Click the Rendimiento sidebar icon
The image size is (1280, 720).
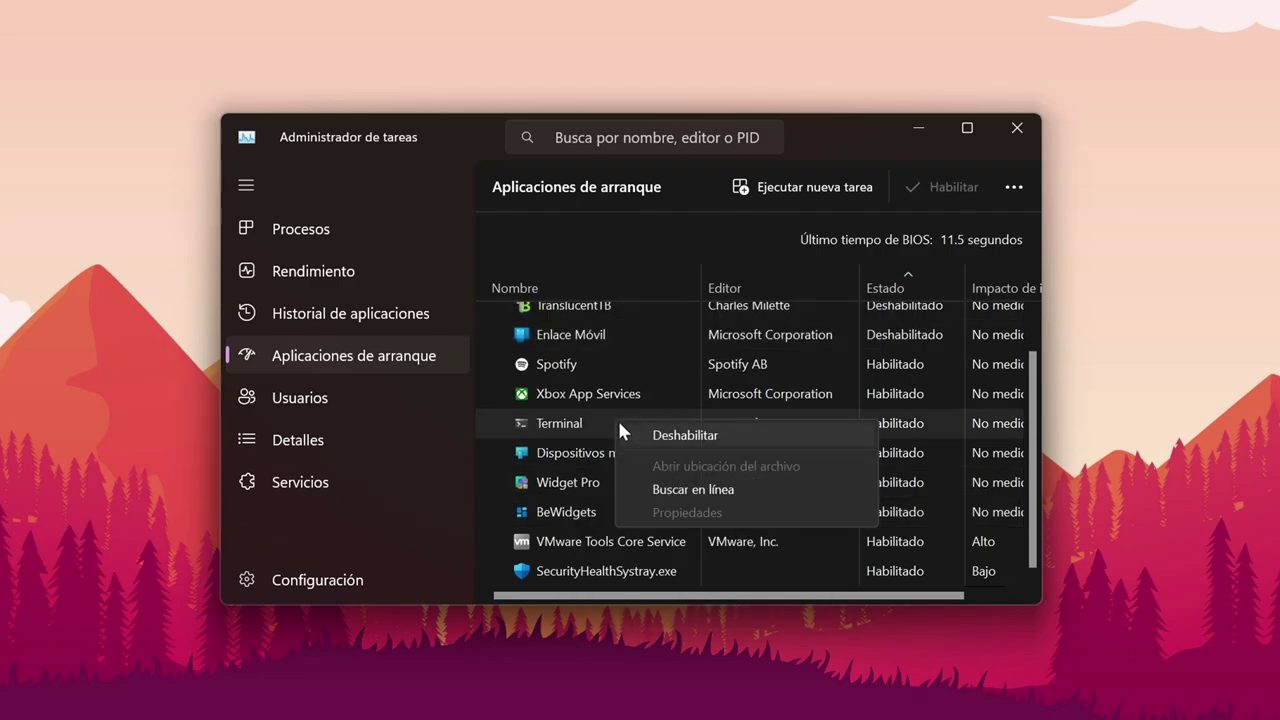[x=246, y=270]
